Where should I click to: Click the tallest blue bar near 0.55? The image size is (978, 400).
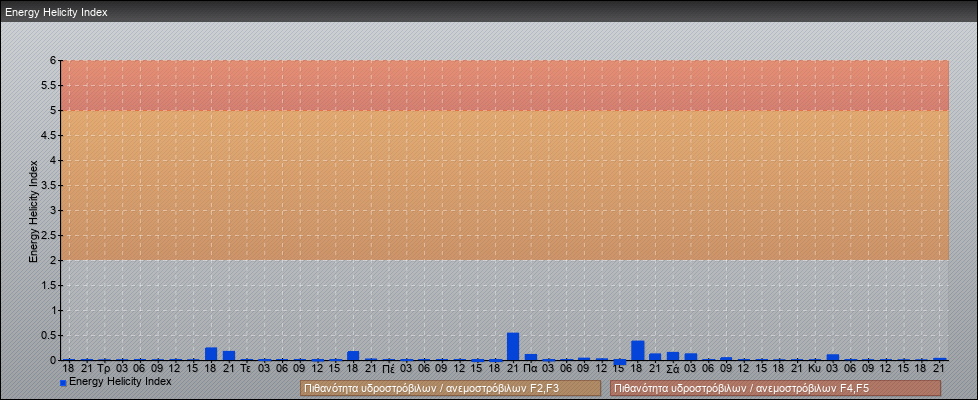coord(513,346)
